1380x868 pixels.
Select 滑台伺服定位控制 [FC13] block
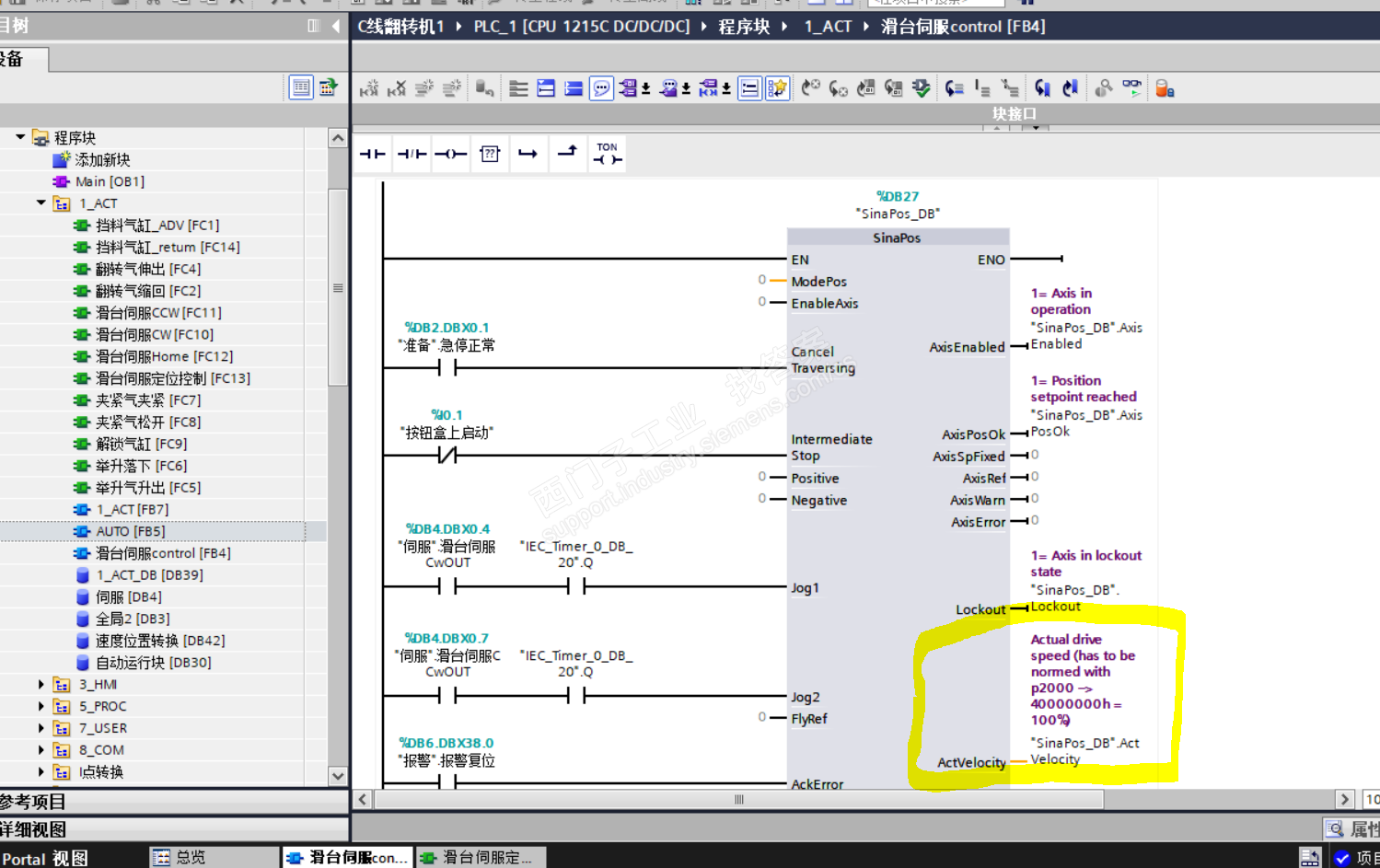173,378
